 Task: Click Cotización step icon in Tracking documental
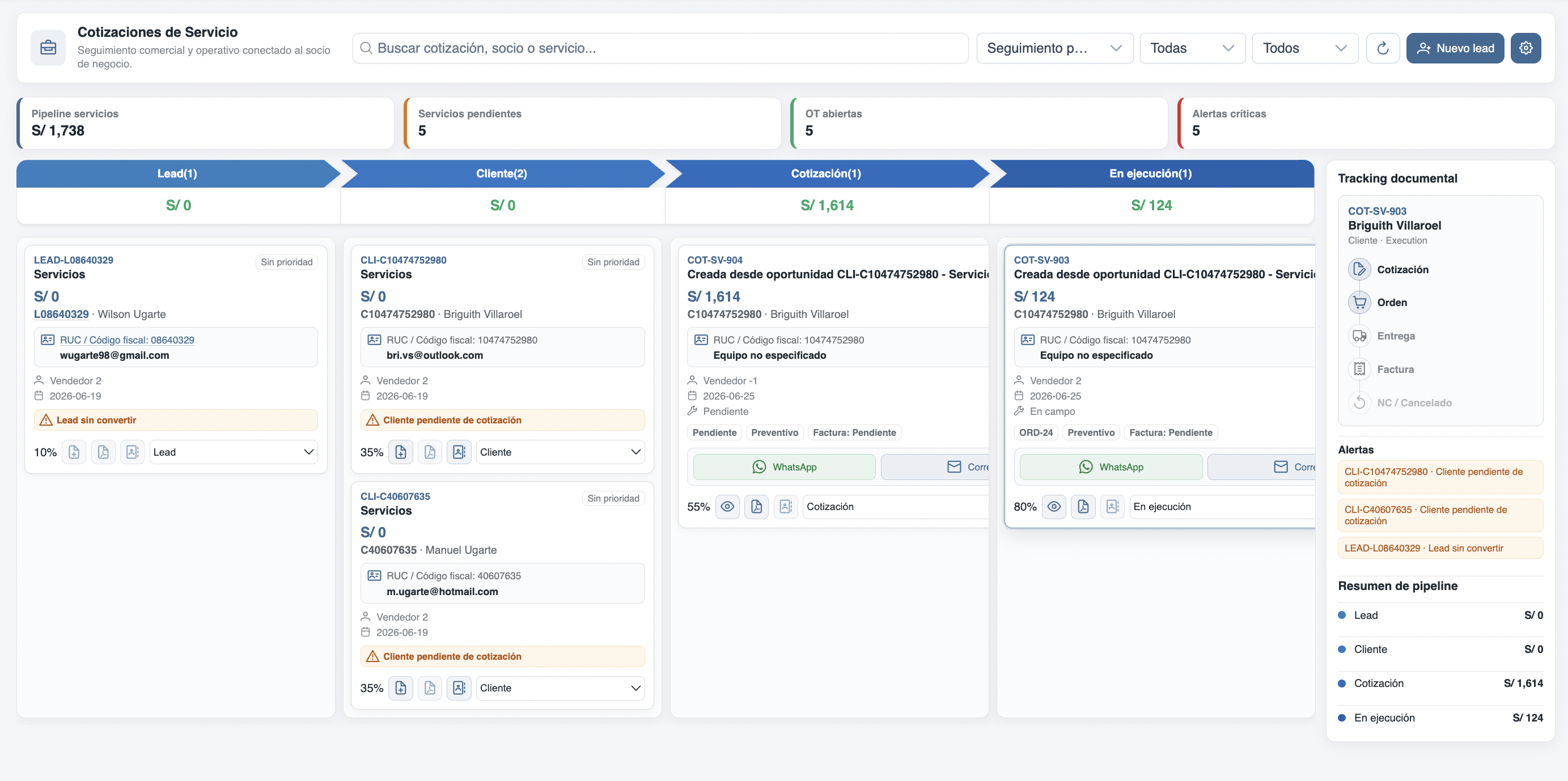1359,269
